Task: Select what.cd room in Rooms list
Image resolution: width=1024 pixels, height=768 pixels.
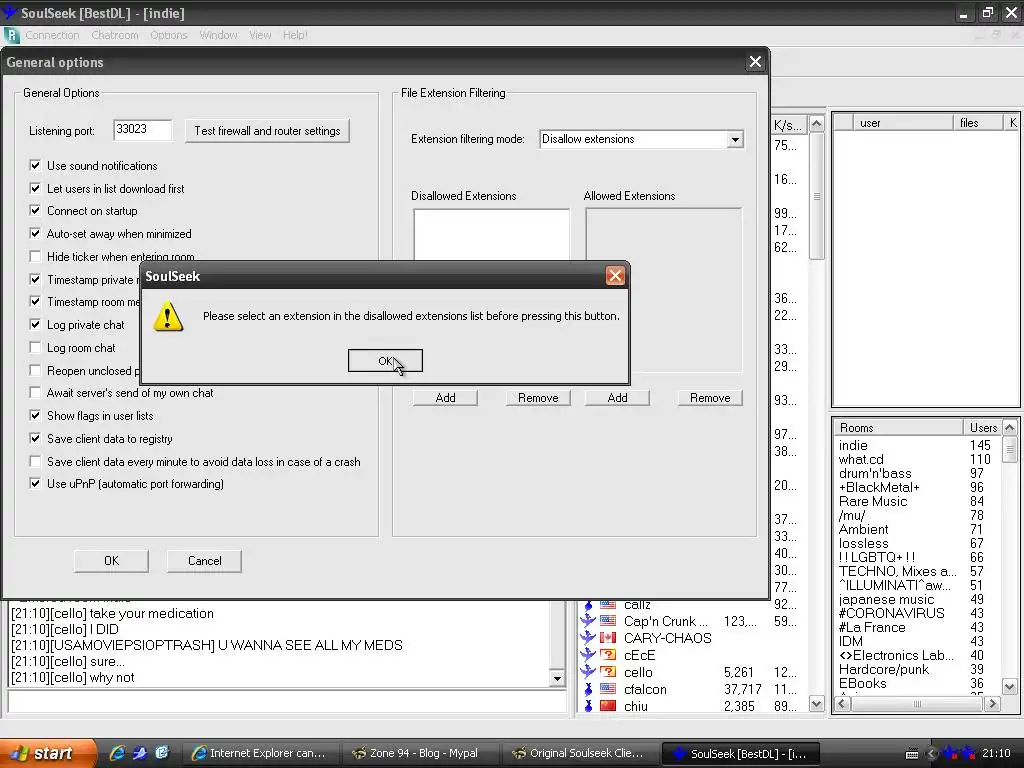Action: coord(861,459)
